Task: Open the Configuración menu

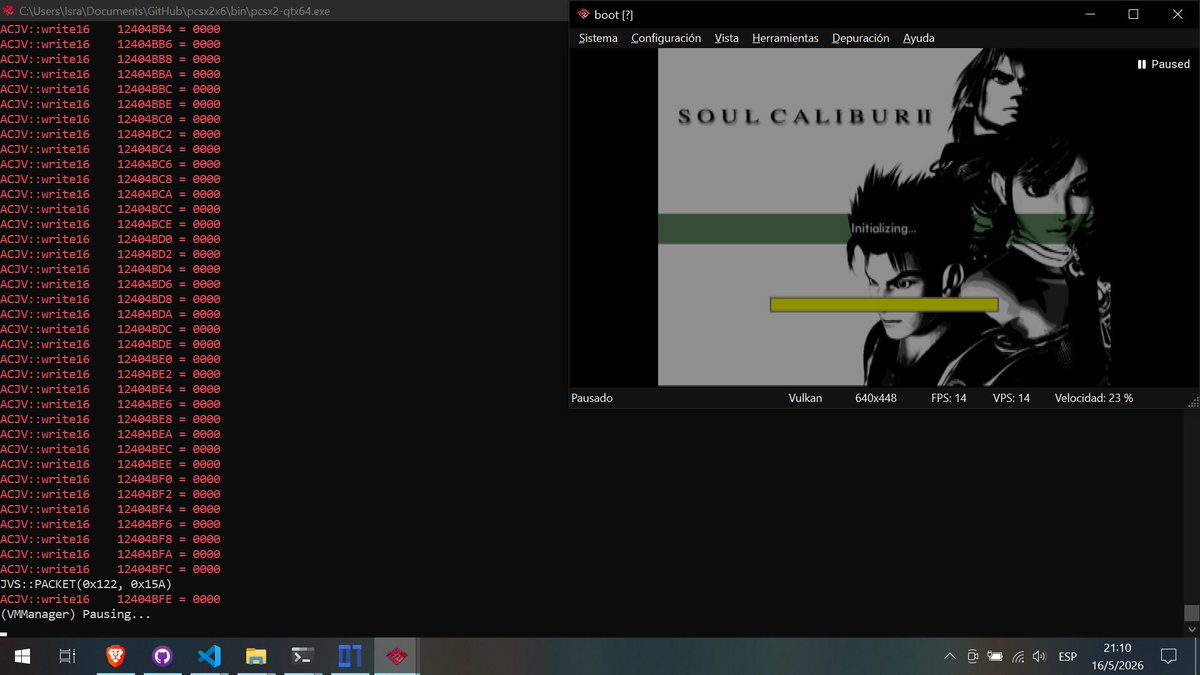Action: pyautogui.click(x=666, y=38)
